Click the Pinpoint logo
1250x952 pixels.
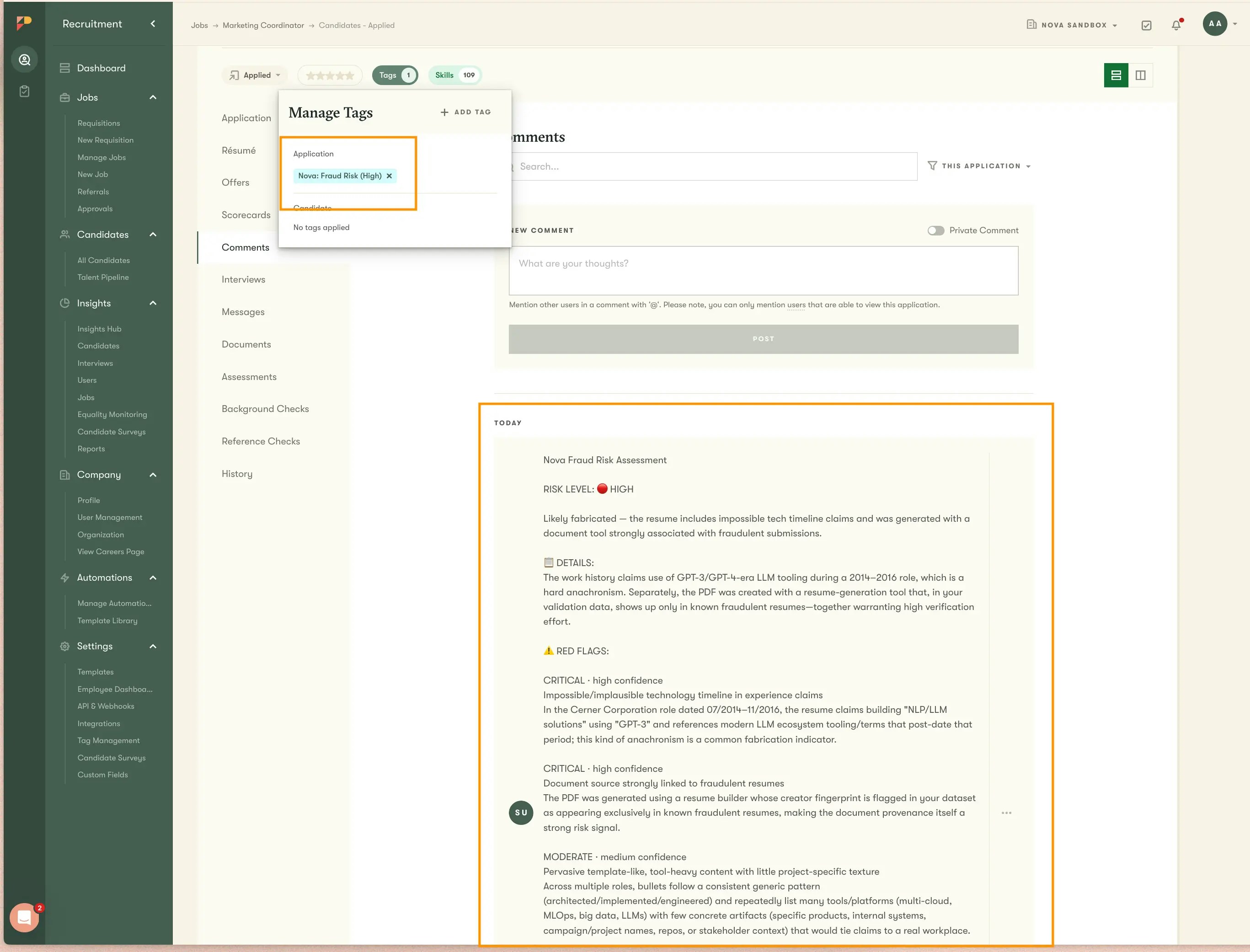click(23, 23)
